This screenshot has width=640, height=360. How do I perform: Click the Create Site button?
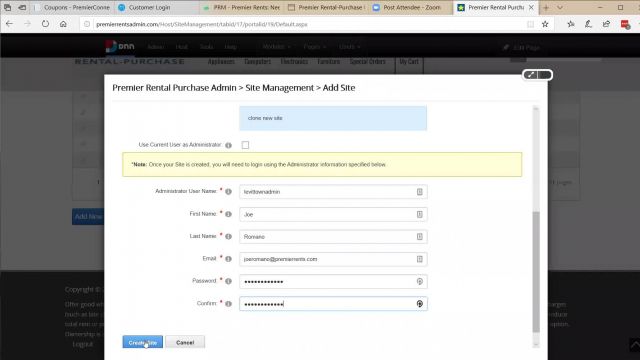coord(142,342)
